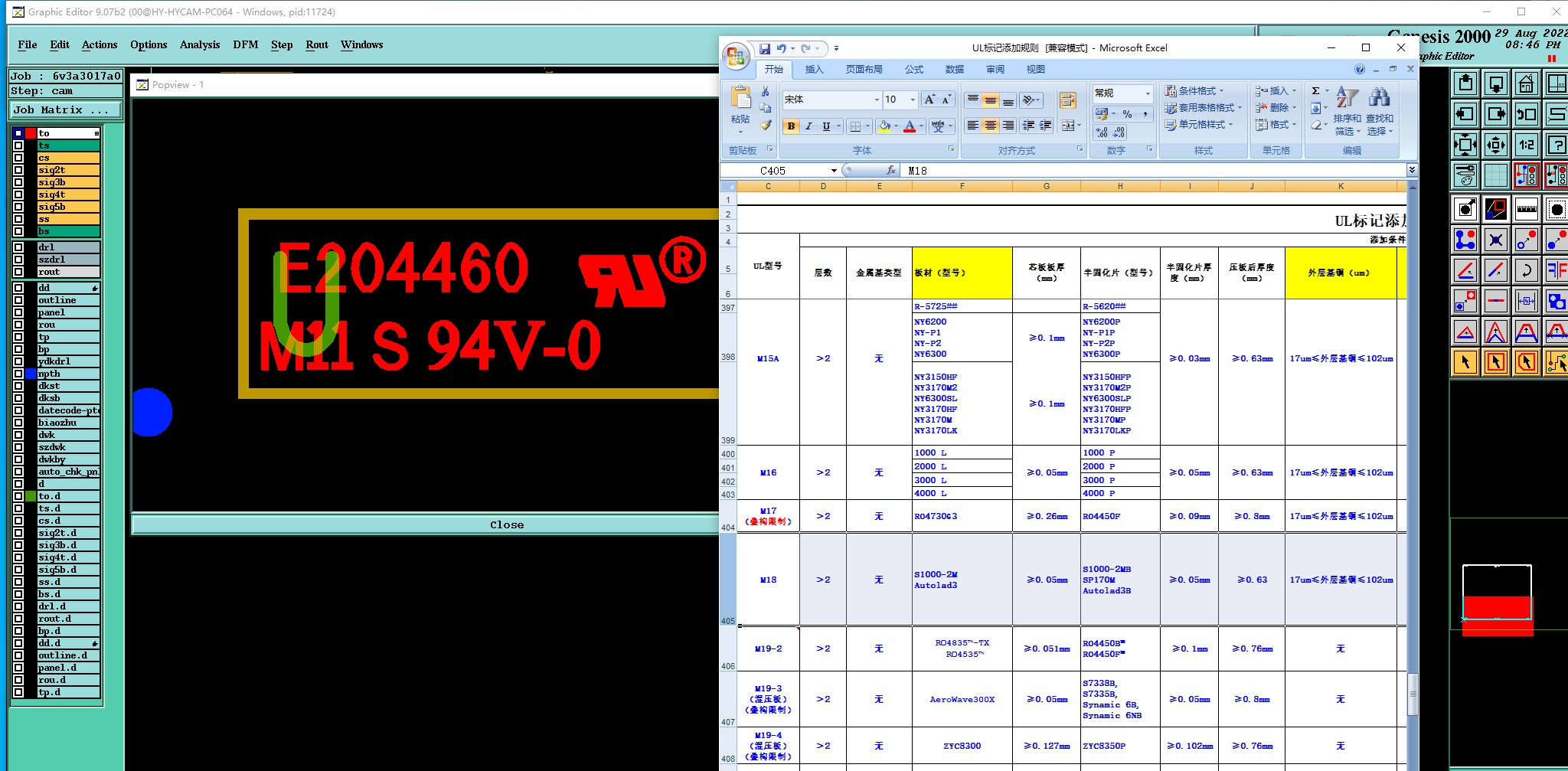Viewport: 1568px width, 771px height.
Task: Open the File menu in Graphic Editor
Action: click(28, 44)
